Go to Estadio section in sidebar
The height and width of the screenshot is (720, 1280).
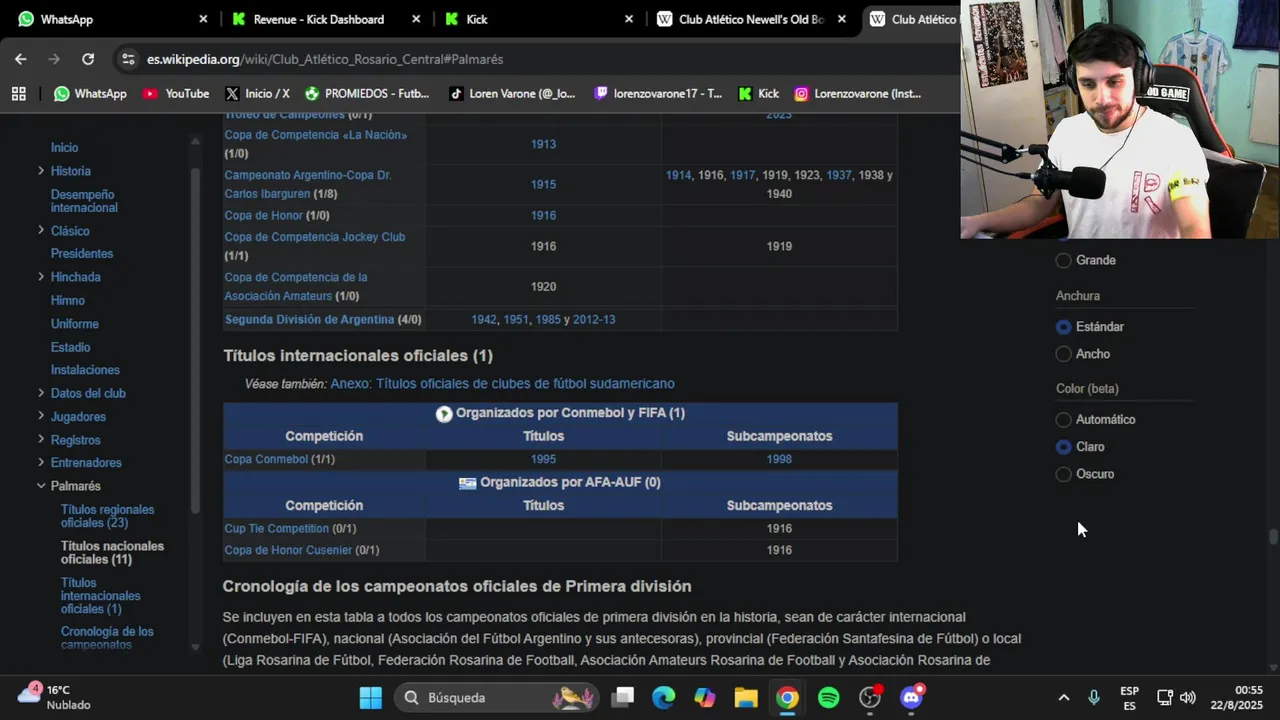pyautogui.click(x=70, y=347)
